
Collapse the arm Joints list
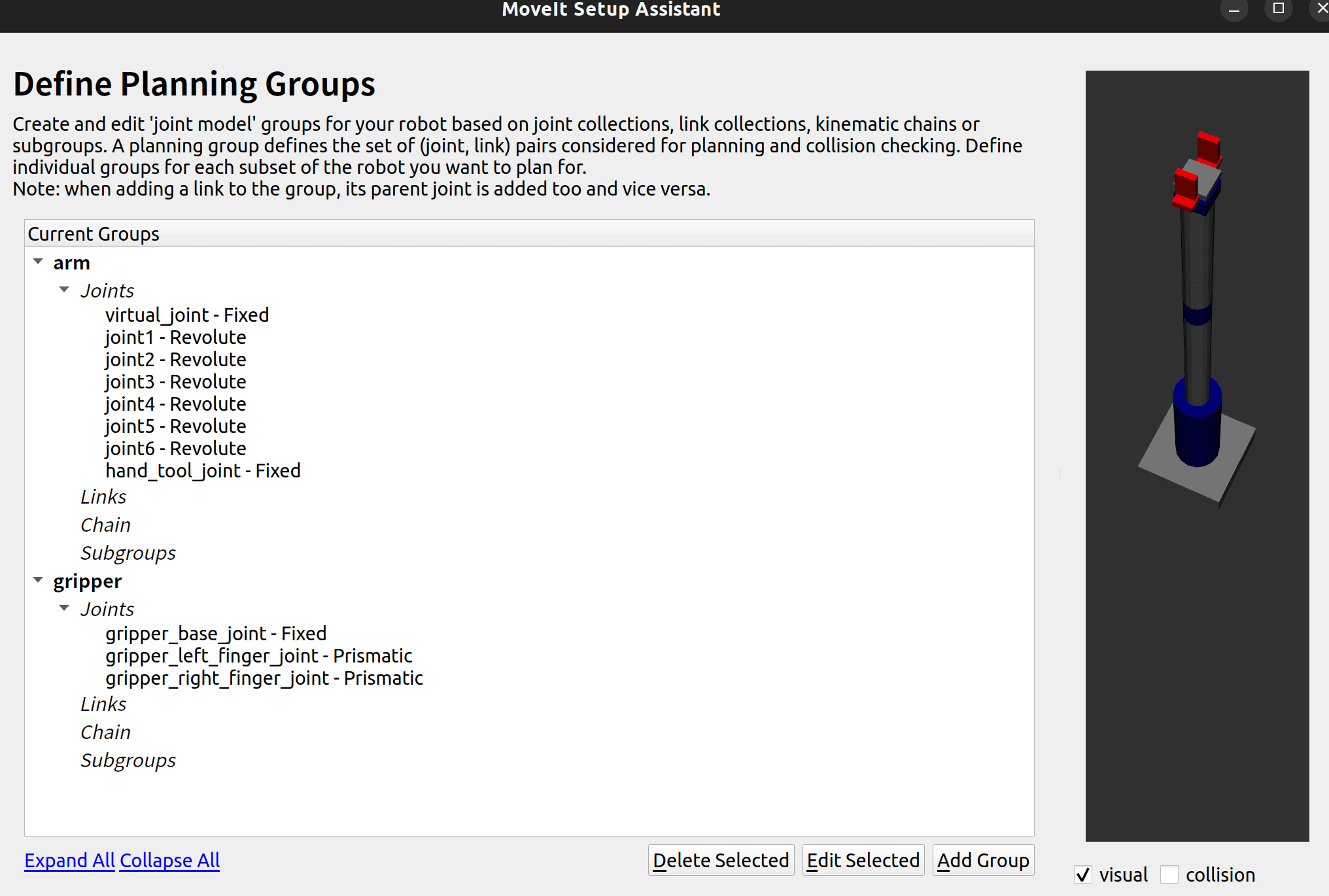click(x=64, y=290)
